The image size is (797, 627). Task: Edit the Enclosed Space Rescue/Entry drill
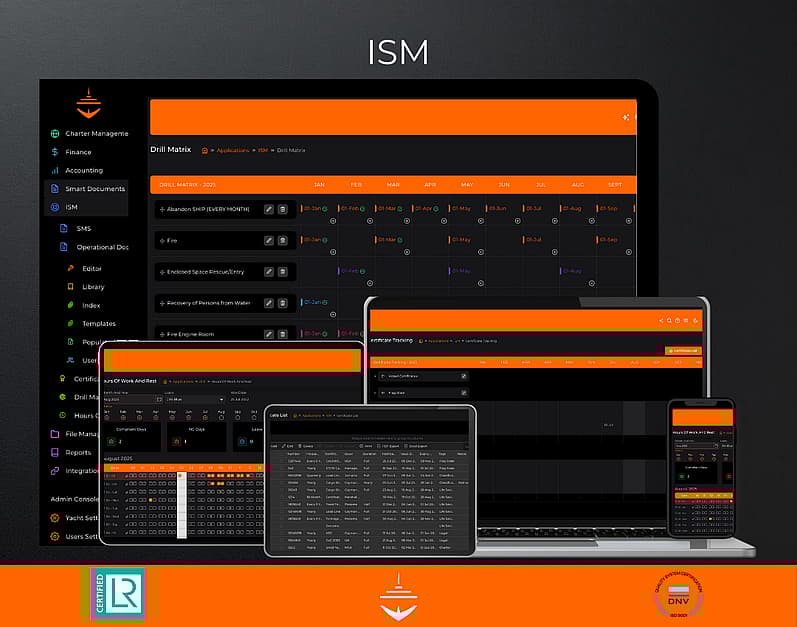tap(269, 272)
